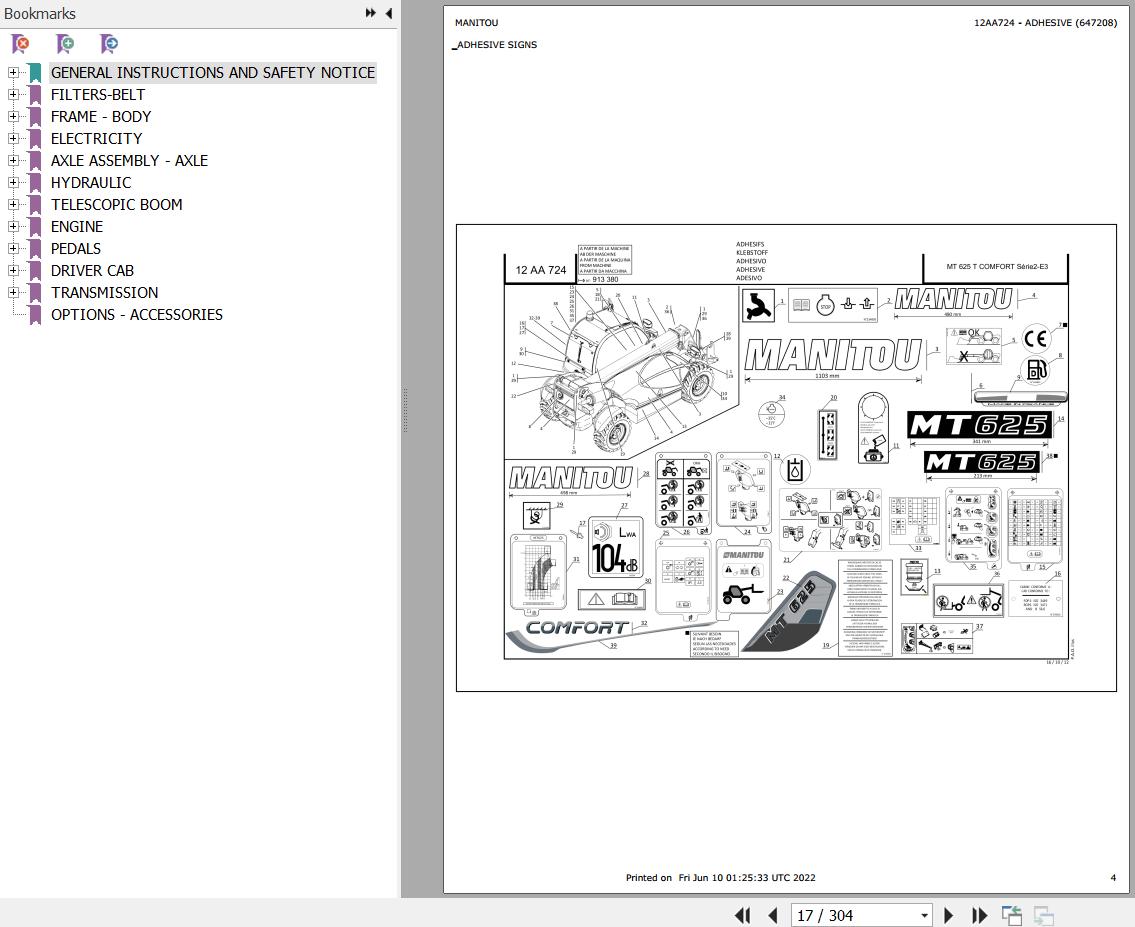1135x927 pixels.
Task: Click the MANITOU header text on the page
Action: click(x=476, y=22)
